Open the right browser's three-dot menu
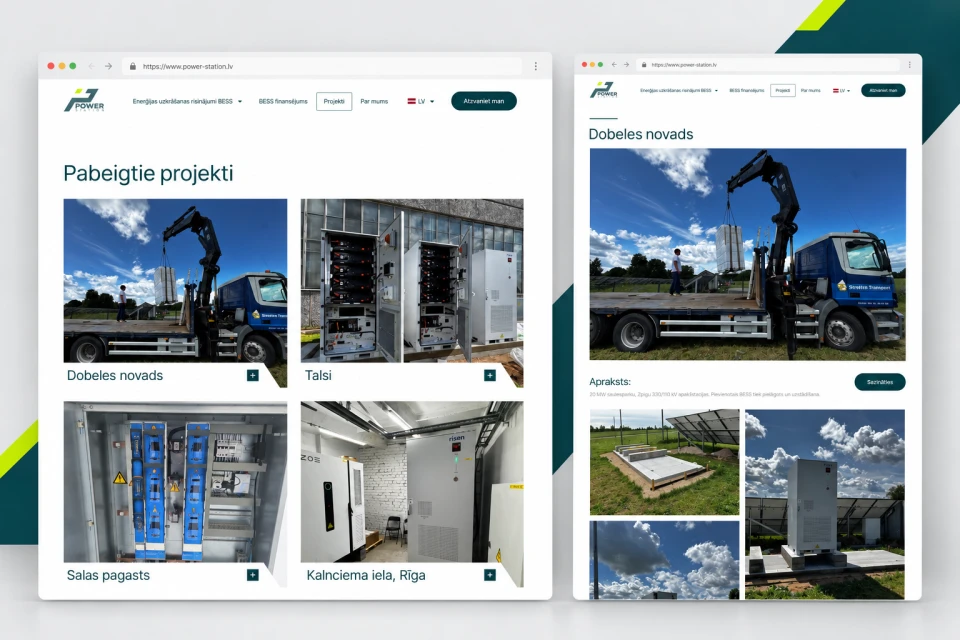960x640 pixels. pyautogui.click(x=910, y=64)
